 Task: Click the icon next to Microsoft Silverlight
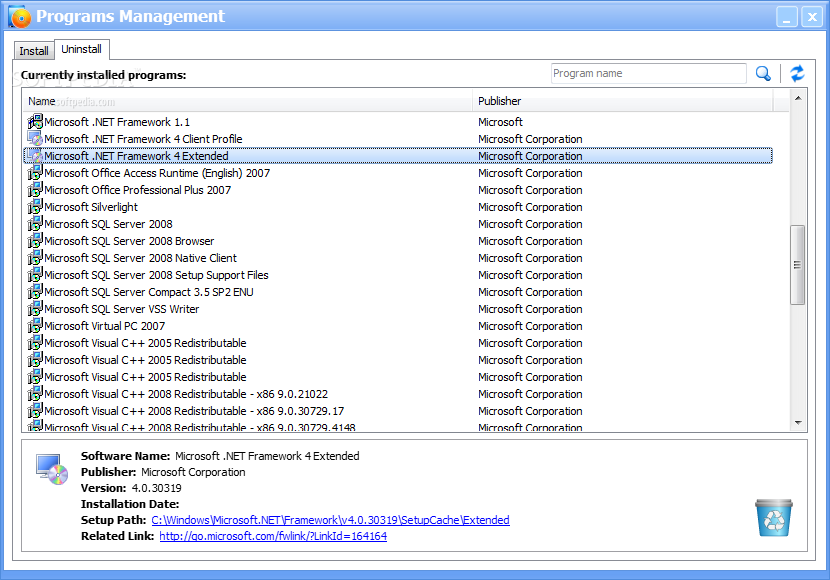pyautogui.click(x=35, y=206)
